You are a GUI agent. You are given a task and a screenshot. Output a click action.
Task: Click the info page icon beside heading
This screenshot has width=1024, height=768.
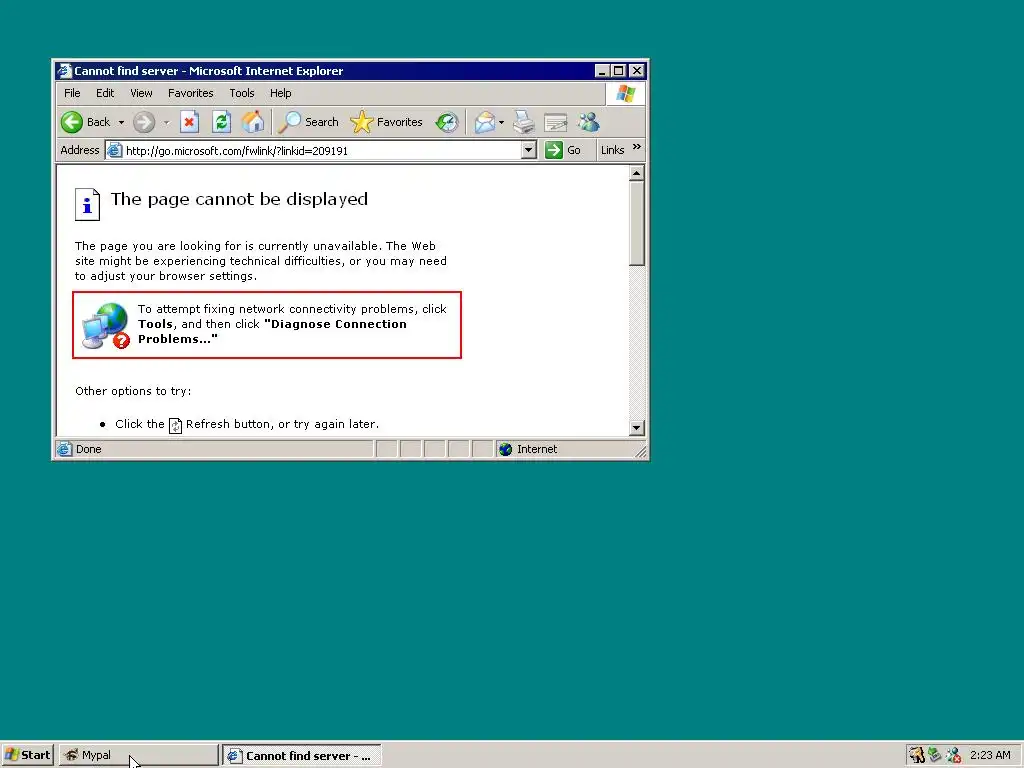pos(87,204)
